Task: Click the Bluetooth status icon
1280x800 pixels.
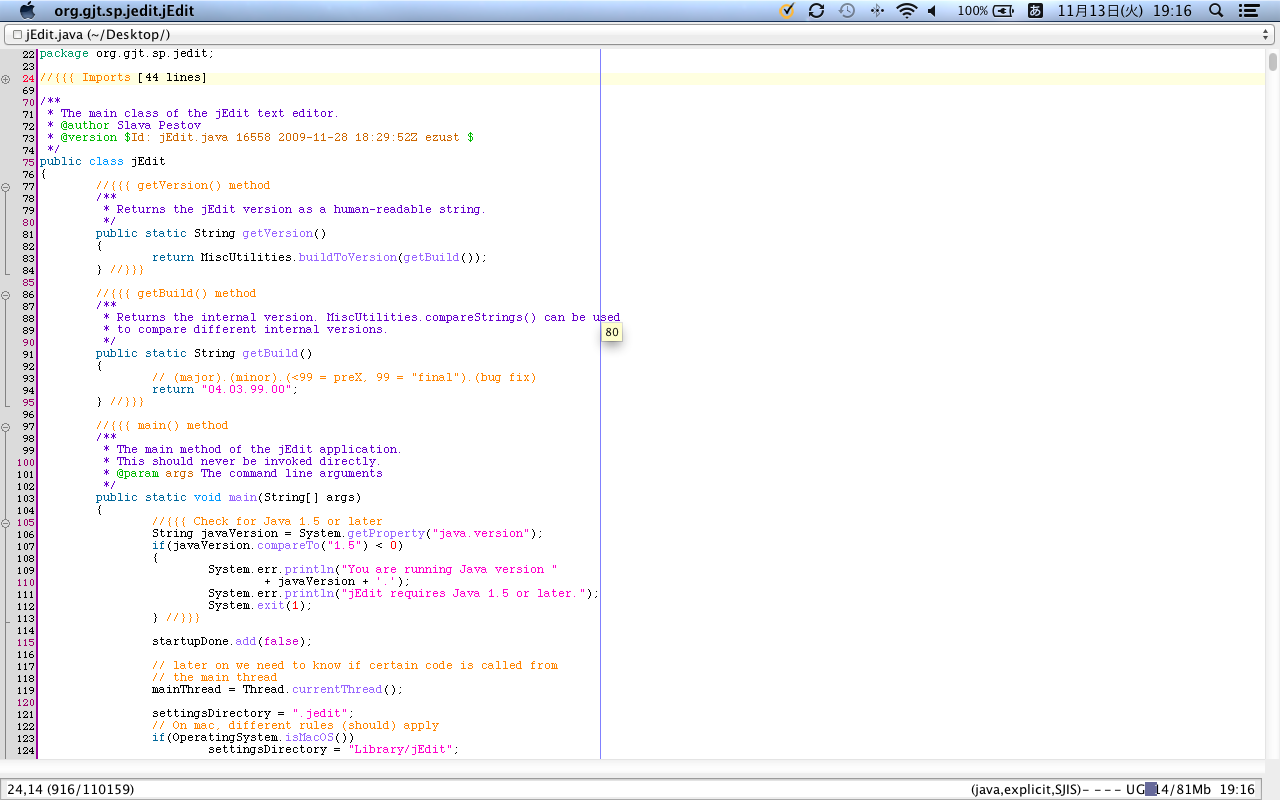Action: (x=877, y=11)
